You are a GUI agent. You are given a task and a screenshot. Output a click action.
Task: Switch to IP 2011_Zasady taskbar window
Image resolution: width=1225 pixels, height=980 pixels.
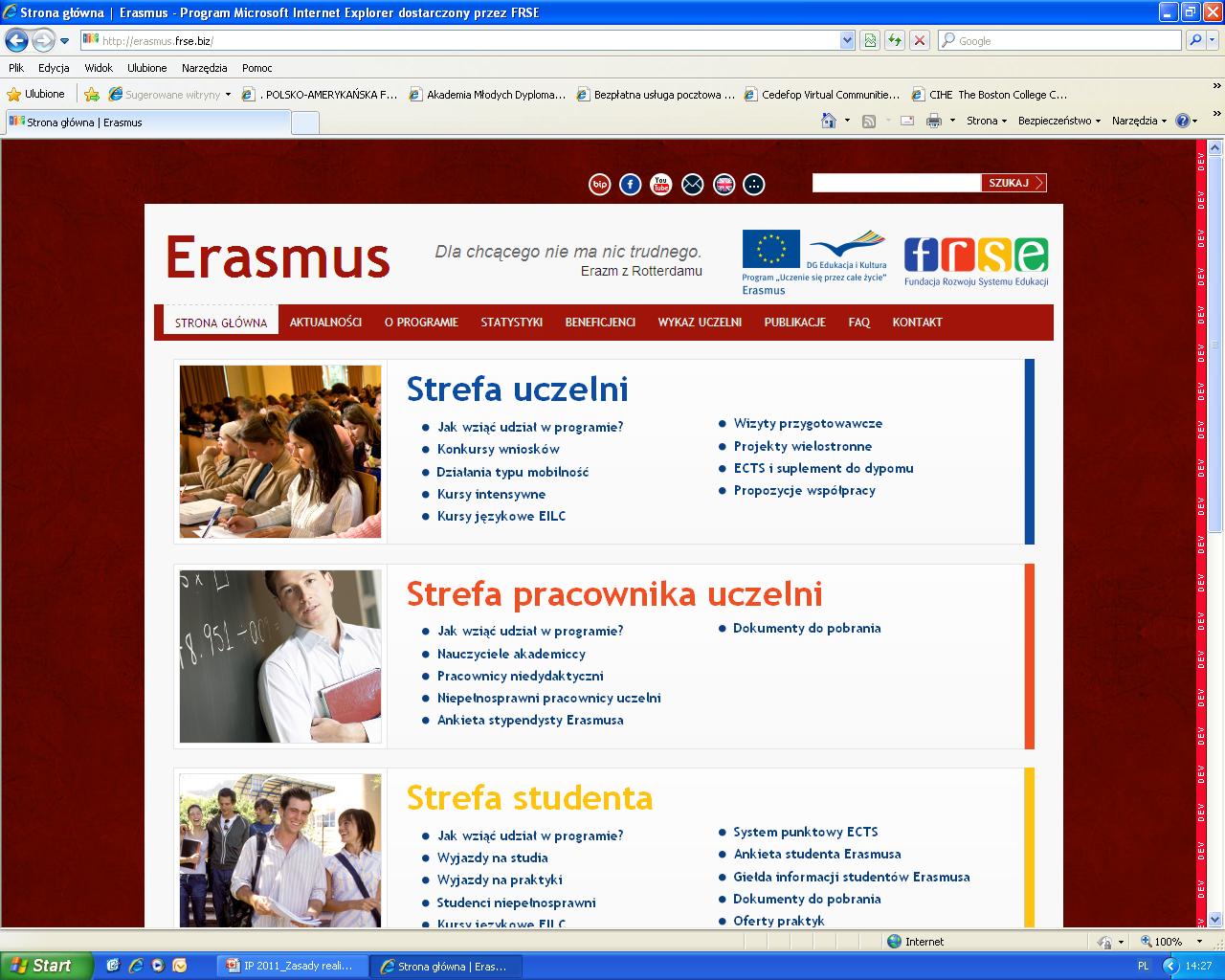(x=290, y=966)
